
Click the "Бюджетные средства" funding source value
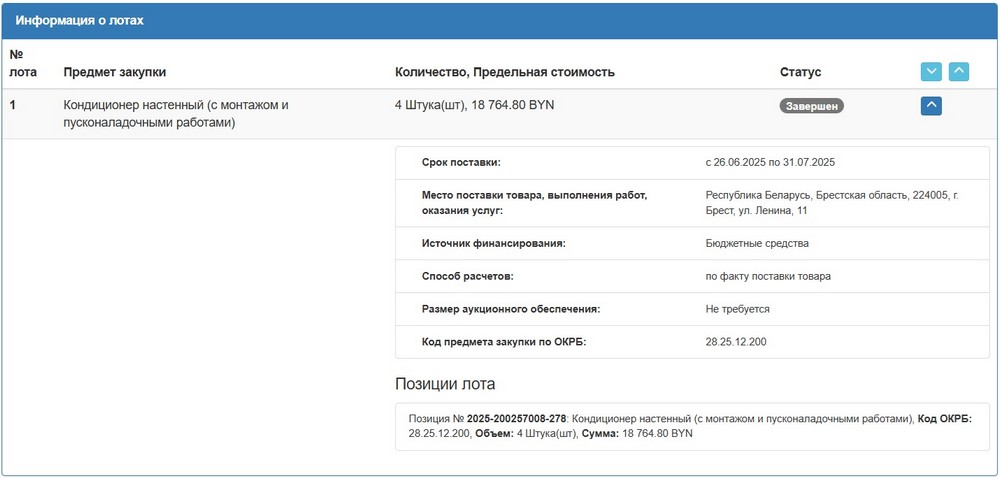tap(757, 243)
